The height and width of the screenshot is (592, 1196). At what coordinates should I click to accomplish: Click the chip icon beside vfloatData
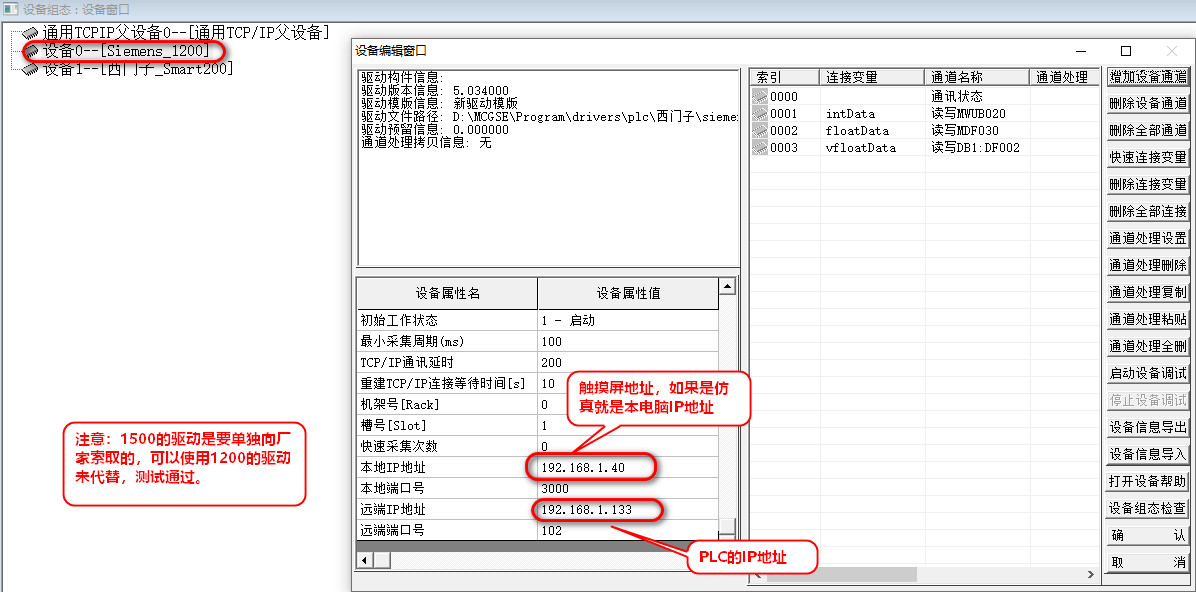(762, 147)
